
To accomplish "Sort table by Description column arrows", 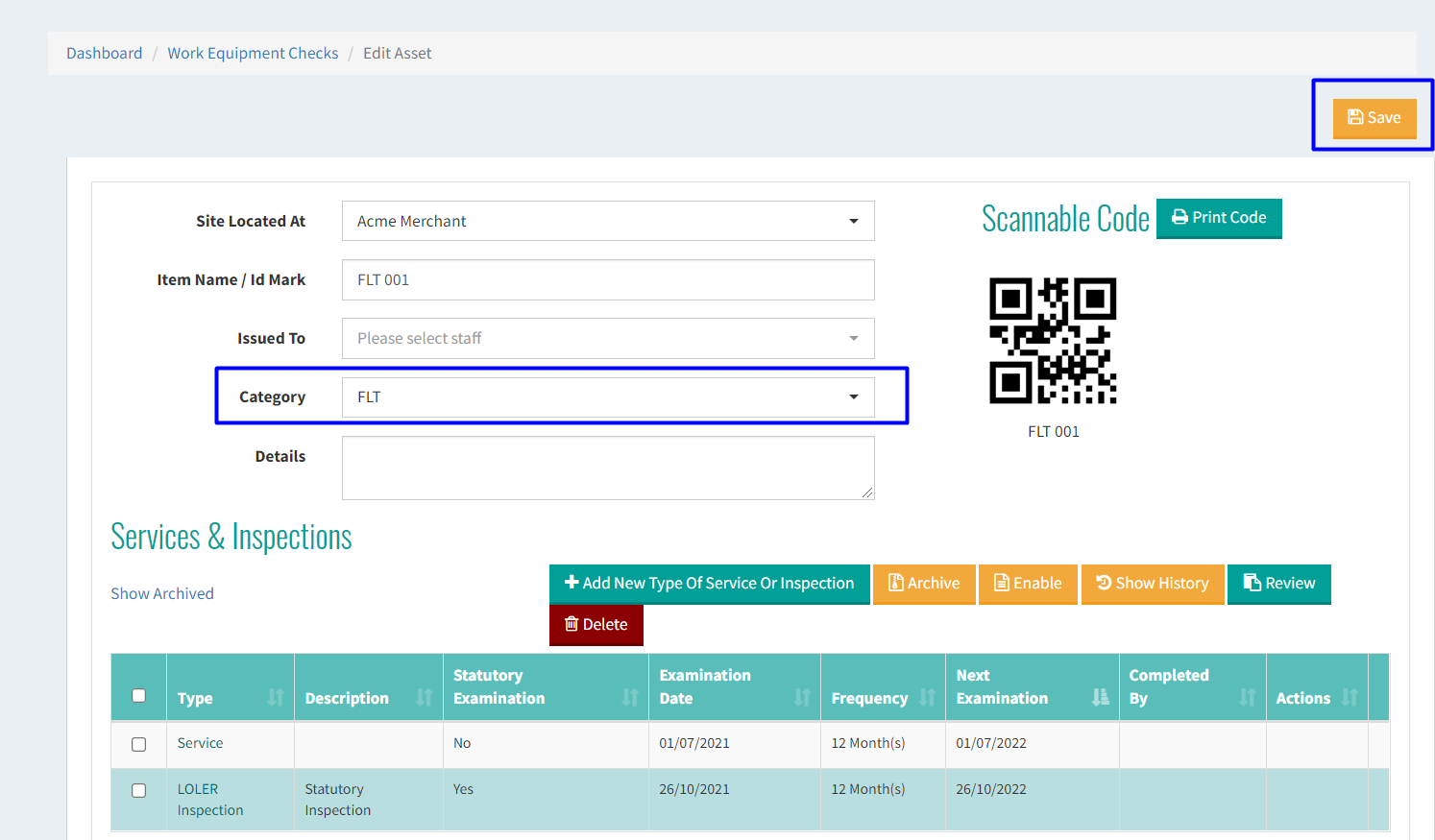I will pos(425,698).
